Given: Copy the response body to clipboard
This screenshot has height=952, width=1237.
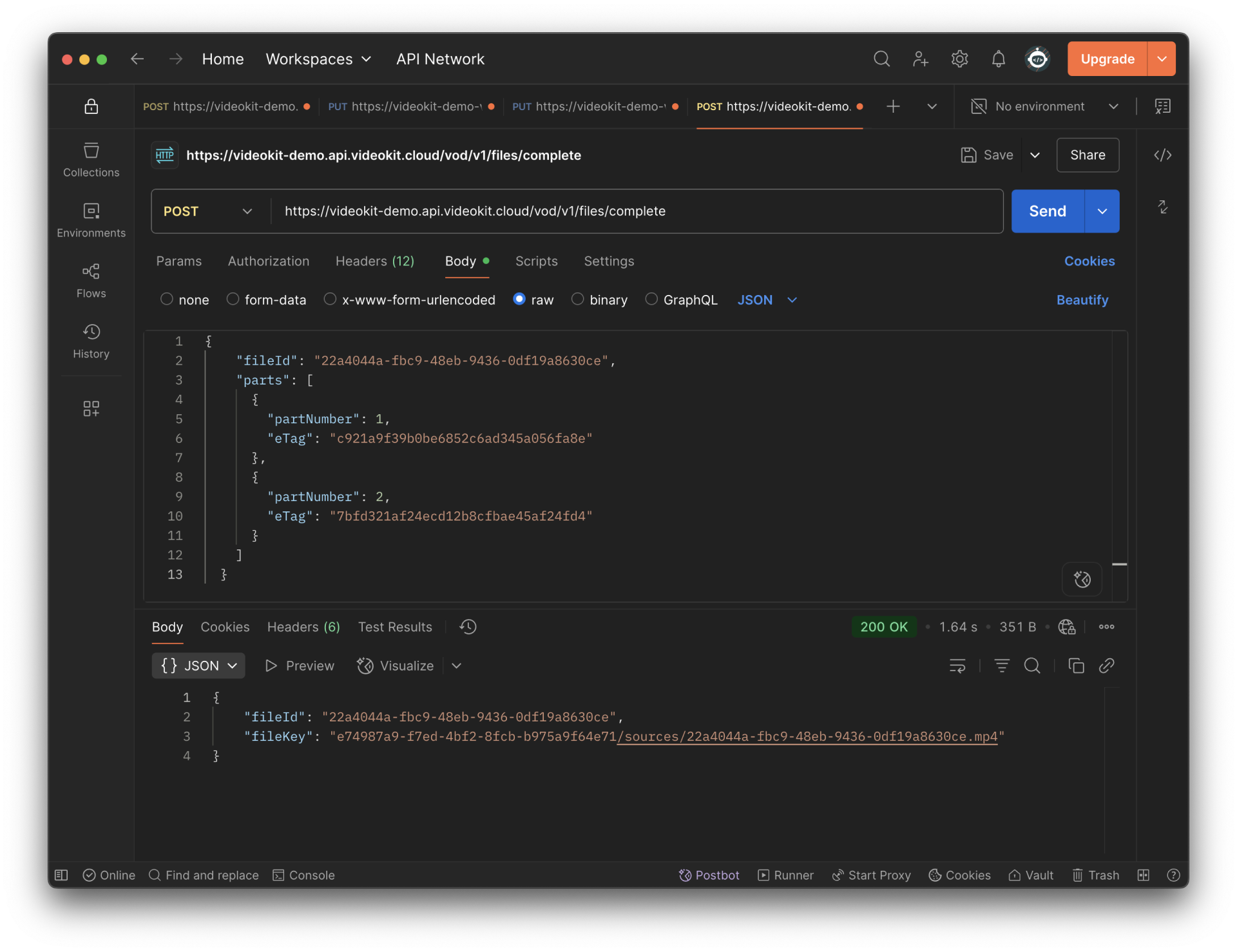Looking at the screenshot, I should pos(1076,666).
